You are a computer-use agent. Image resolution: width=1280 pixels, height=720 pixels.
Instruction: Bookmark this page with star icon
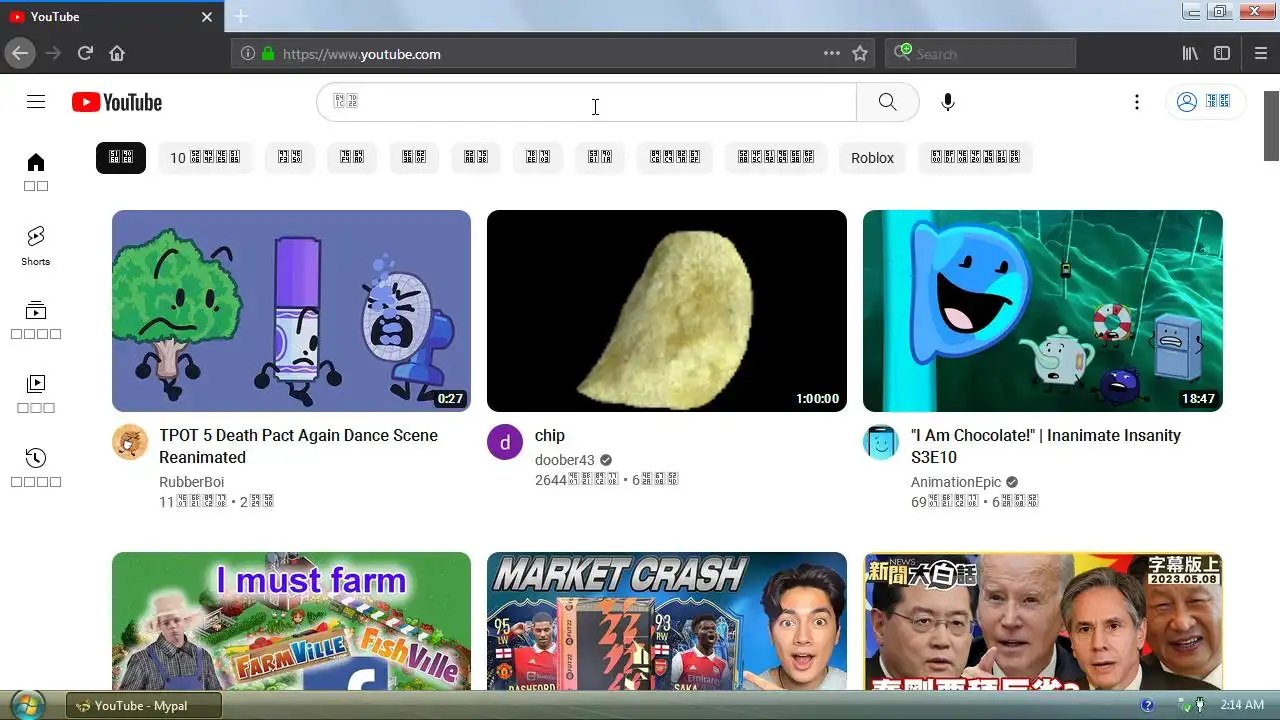(860, 54)
